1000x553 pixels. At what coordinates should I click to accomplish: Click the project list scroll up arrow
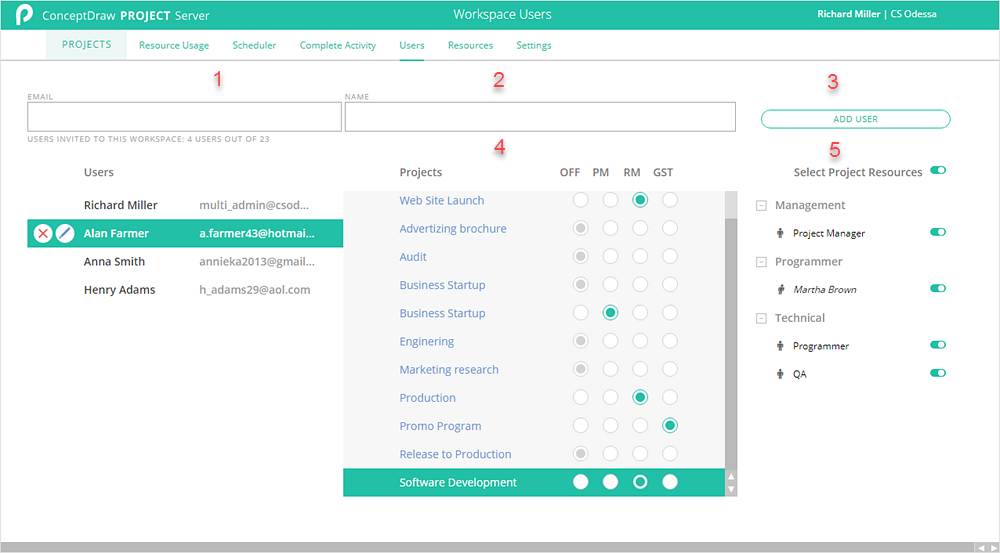[x=732, y=476]
